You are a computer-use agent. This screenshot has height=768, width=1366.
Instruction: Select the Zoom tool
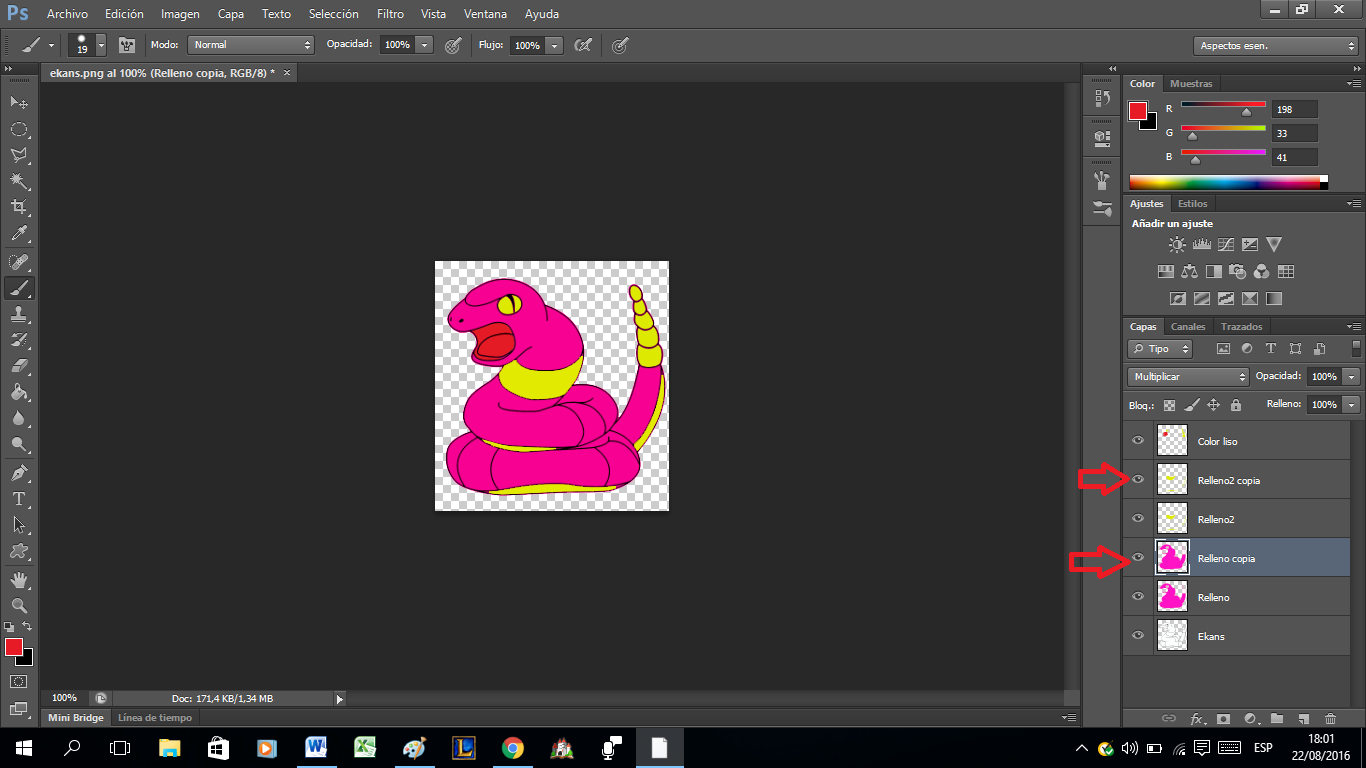(x=19, y=605)
